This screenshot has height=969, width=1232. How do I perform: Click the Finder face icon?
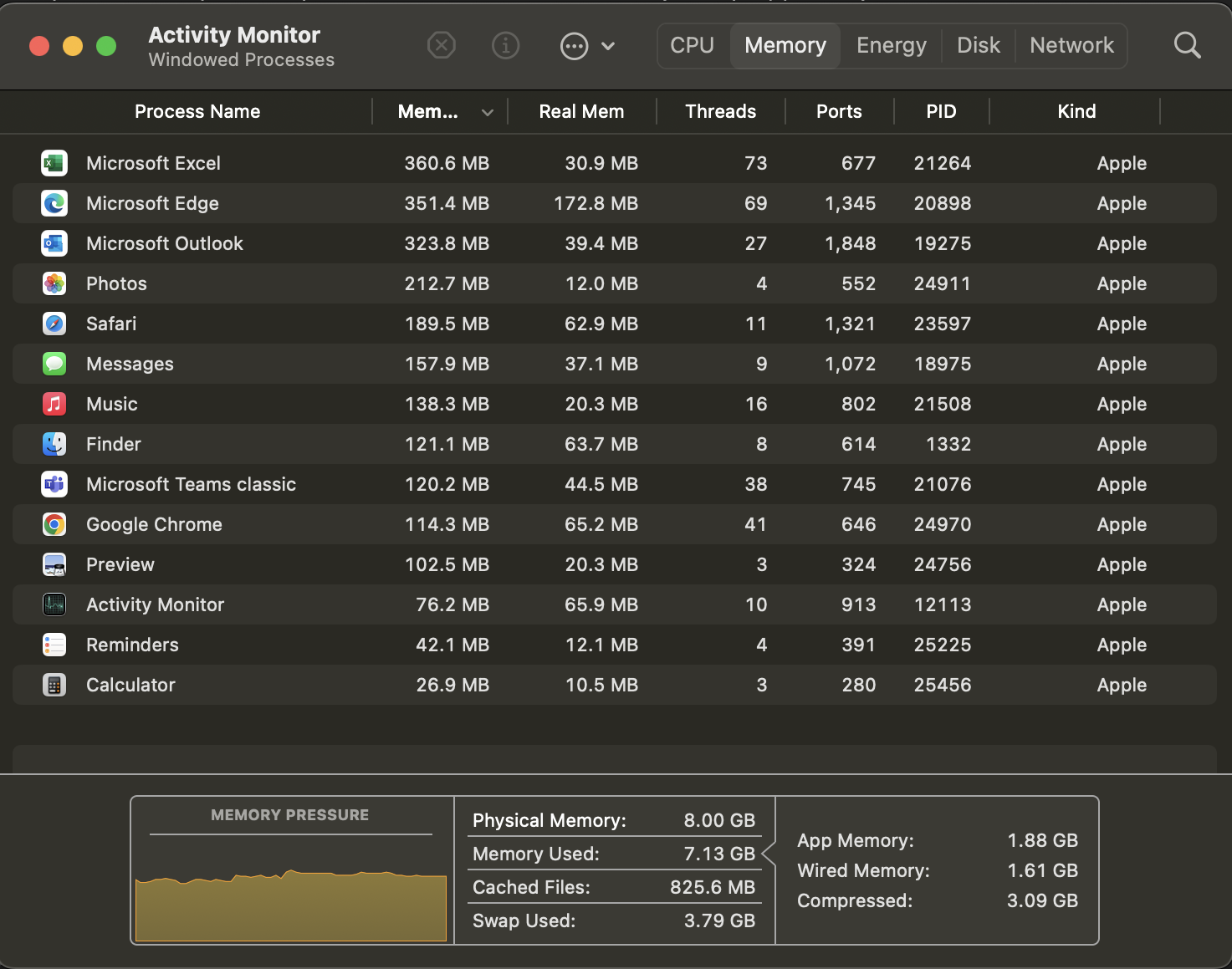coord(54,444)
